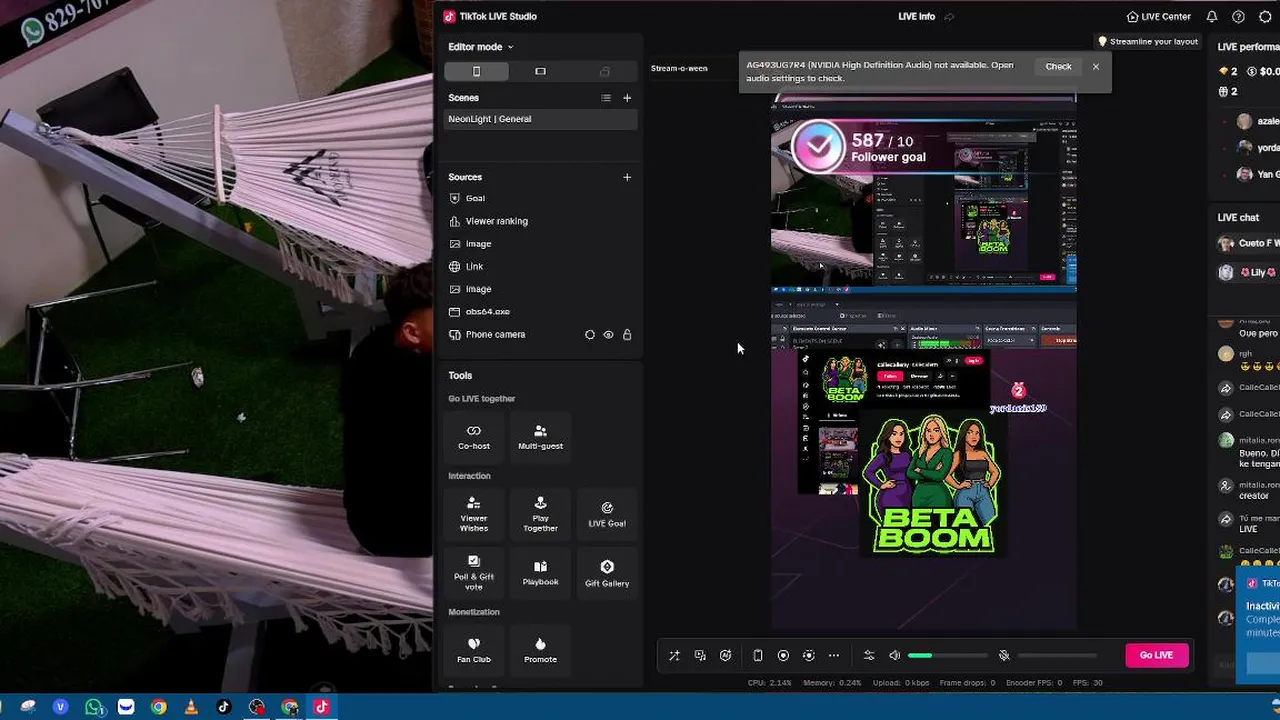Open the scenes list view icon

(606, 98)
